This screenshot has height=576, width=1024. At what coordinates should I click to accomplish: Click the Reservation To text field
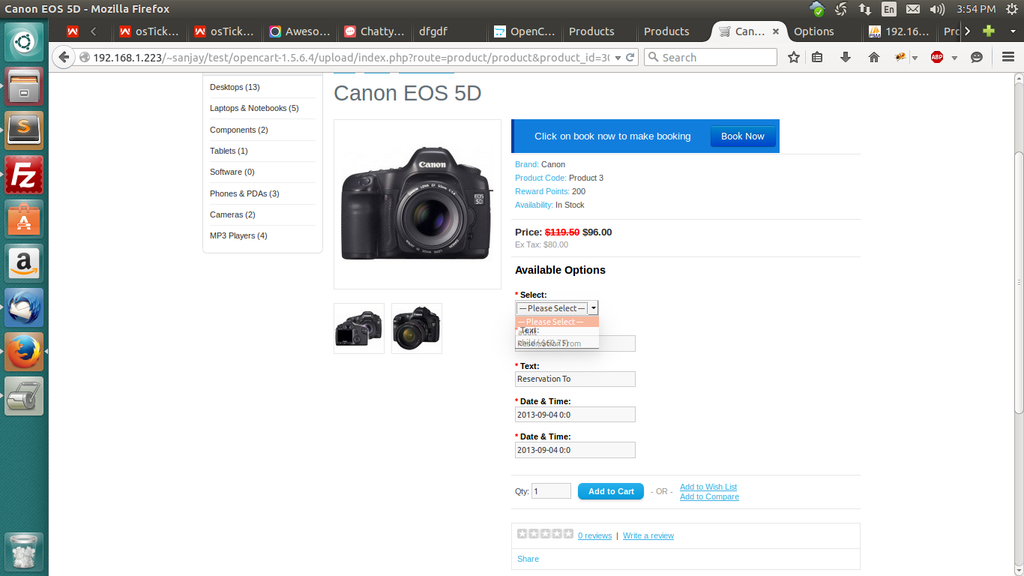point(575,379)
